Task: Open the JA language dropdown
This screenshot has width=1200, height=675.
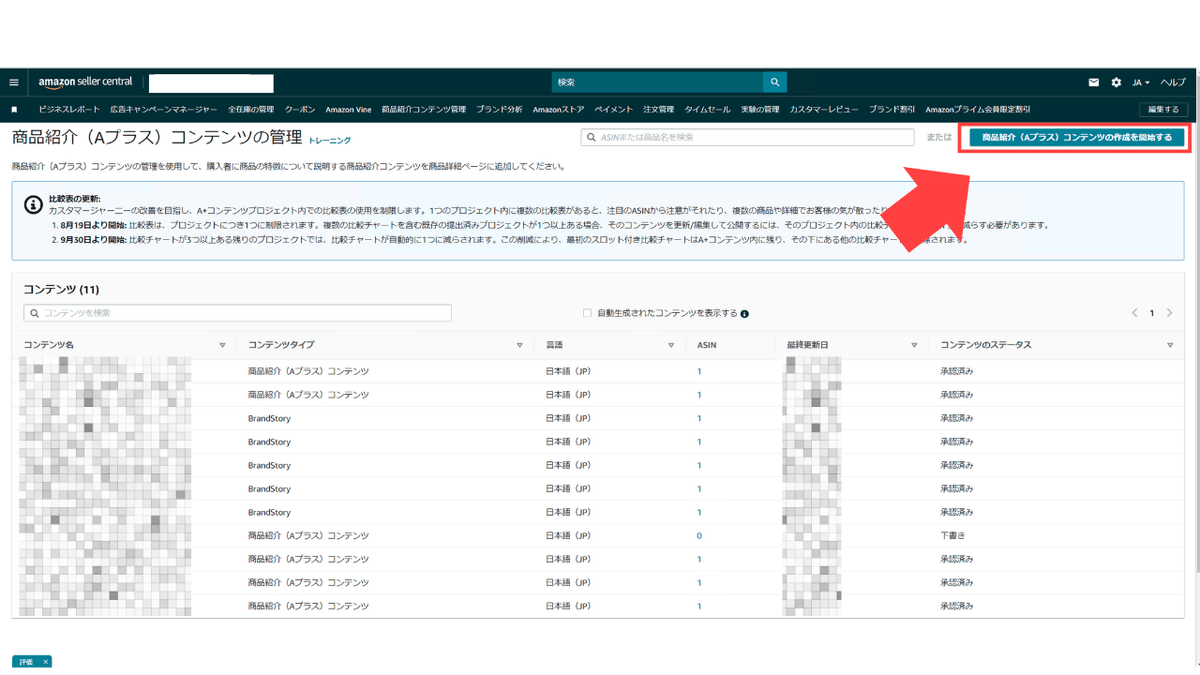Action: pos(1141,83)
